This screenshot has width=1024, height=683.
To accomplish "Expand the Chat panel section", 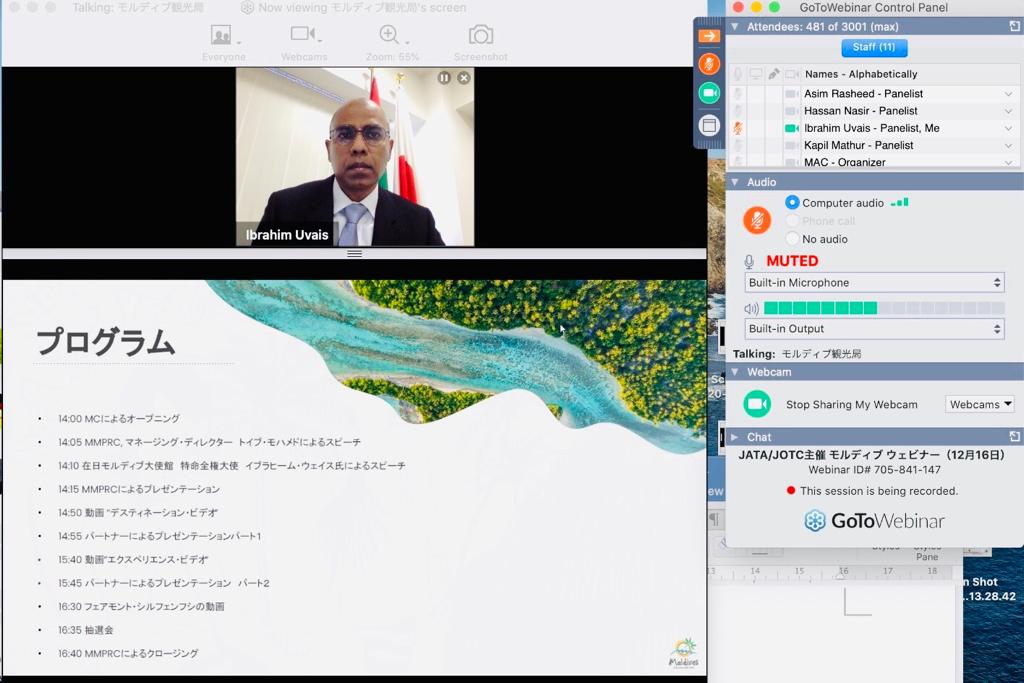I will (735, 437).
